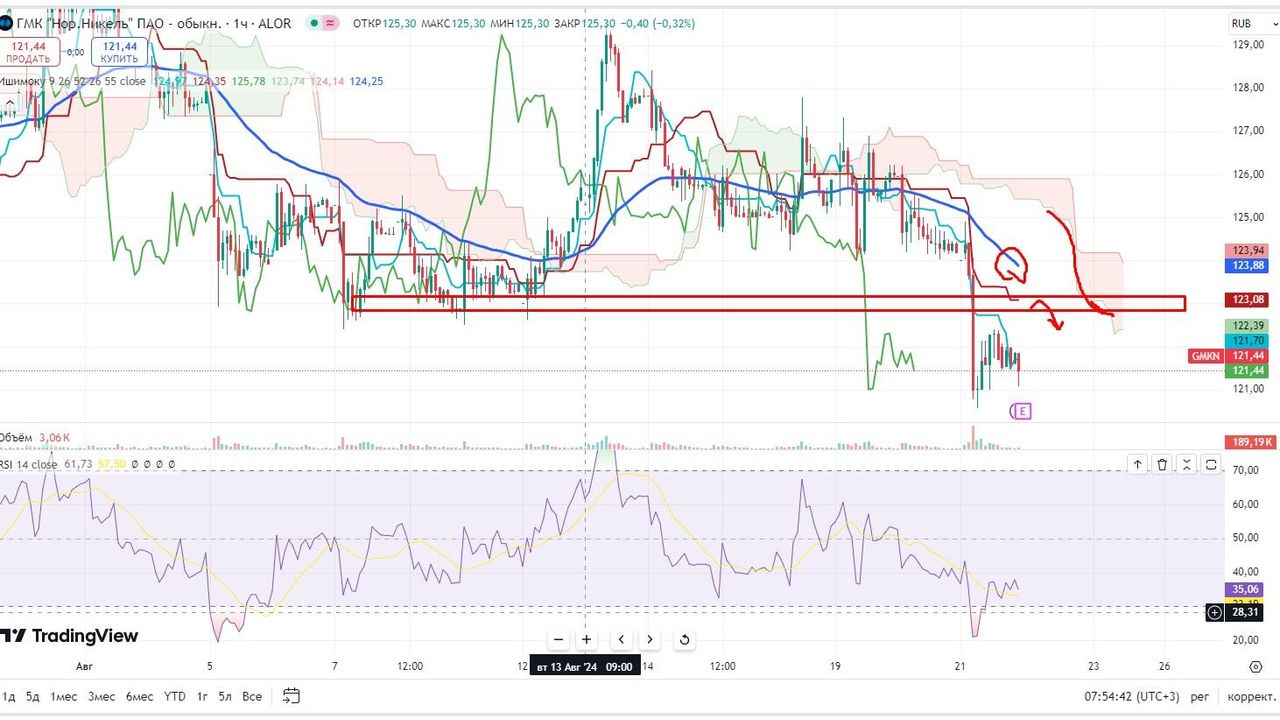Toggle the market status indicator next to ALOR
Image resolution: width=1280 pixels, height=720 pixels.
[x=315, y=23]
